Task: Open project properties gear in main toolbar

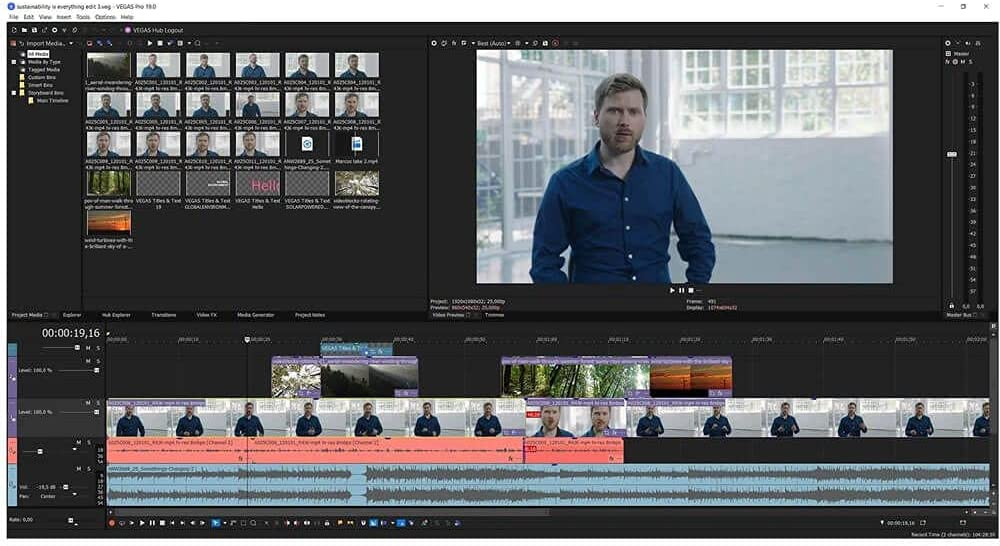Action: 54,30
